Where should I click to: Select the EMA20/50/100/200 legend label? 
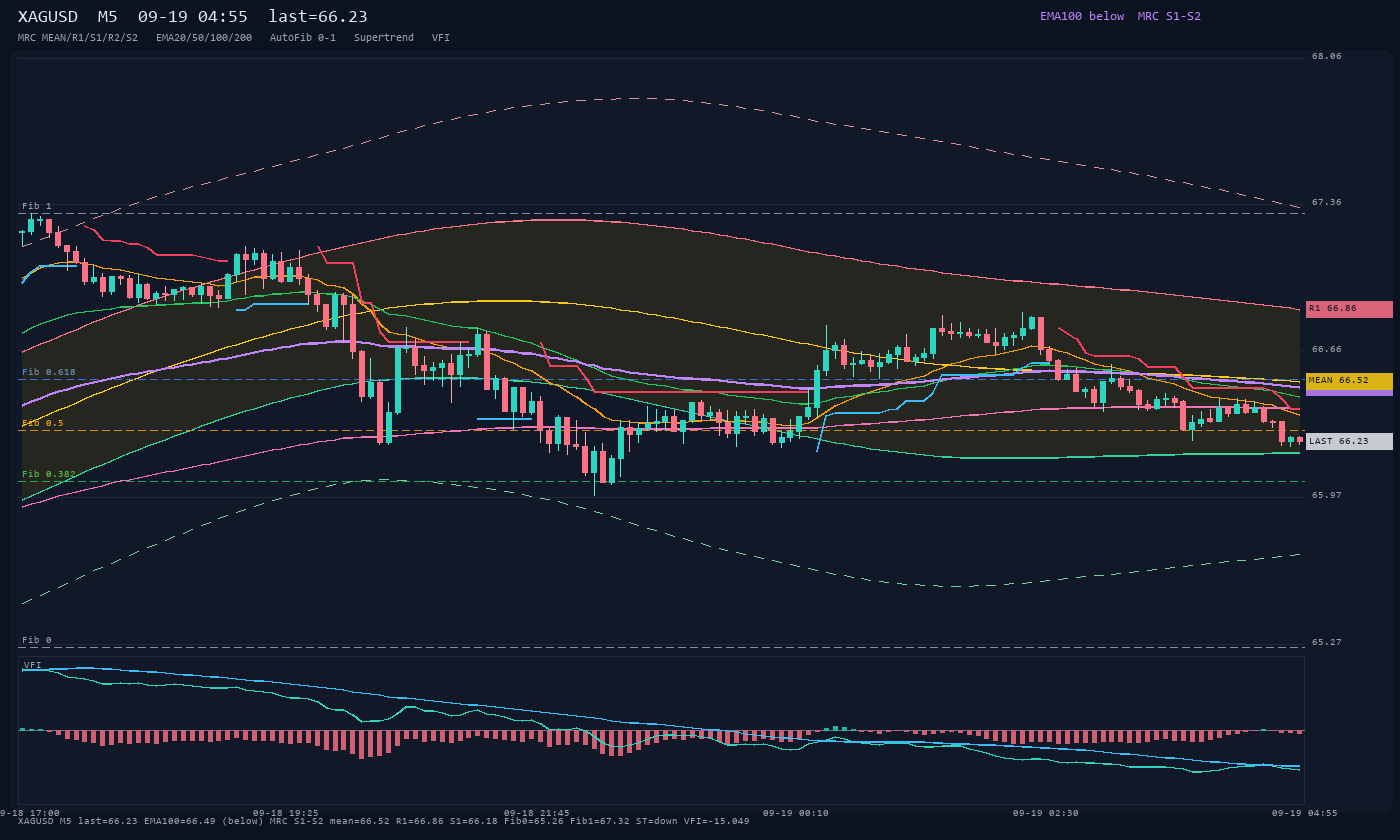click(204, 37)
